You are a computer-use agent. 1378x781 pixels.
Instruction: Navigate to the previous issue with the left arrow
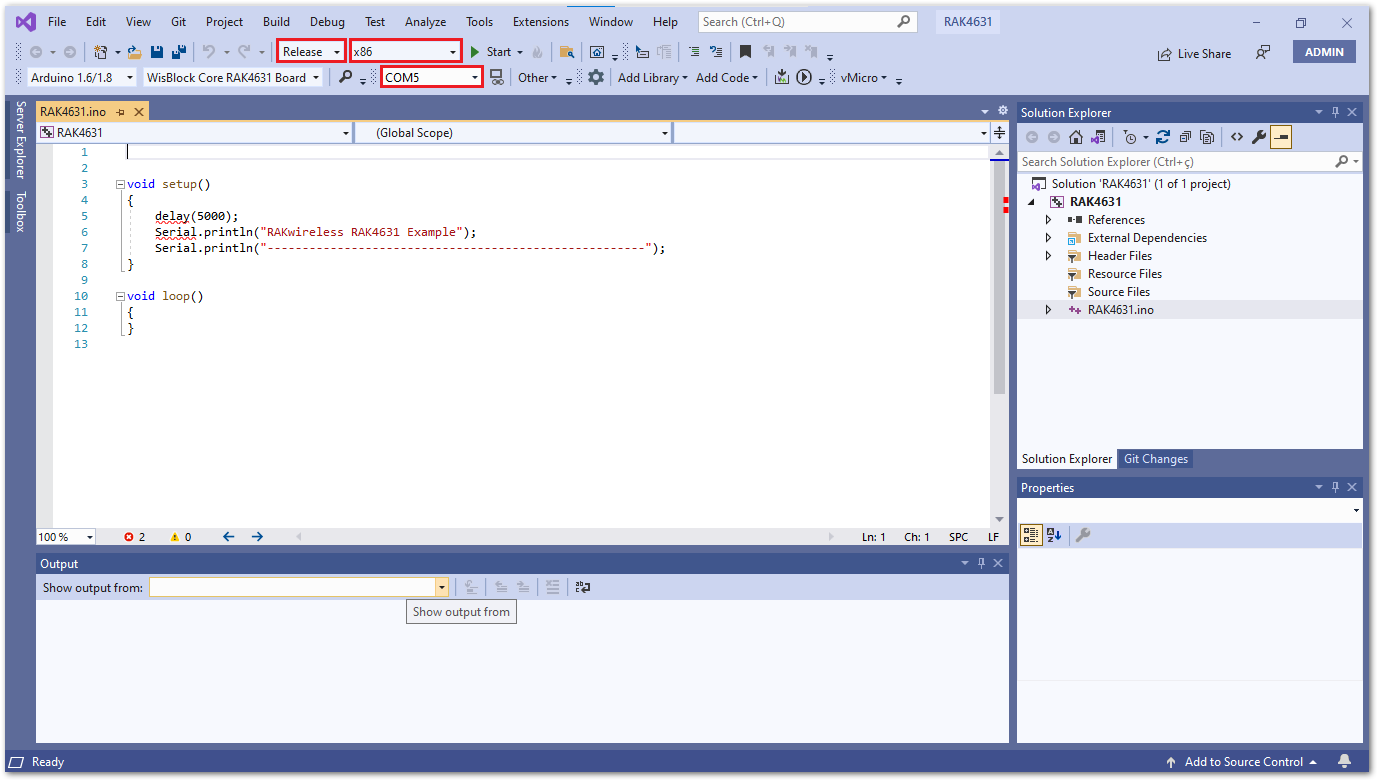pyautogui.click(x=229, y=537)
